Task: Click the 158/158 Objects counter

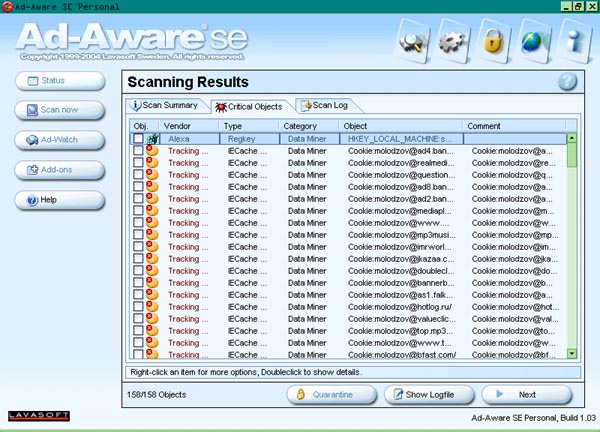Action: (x=157, y=395)
